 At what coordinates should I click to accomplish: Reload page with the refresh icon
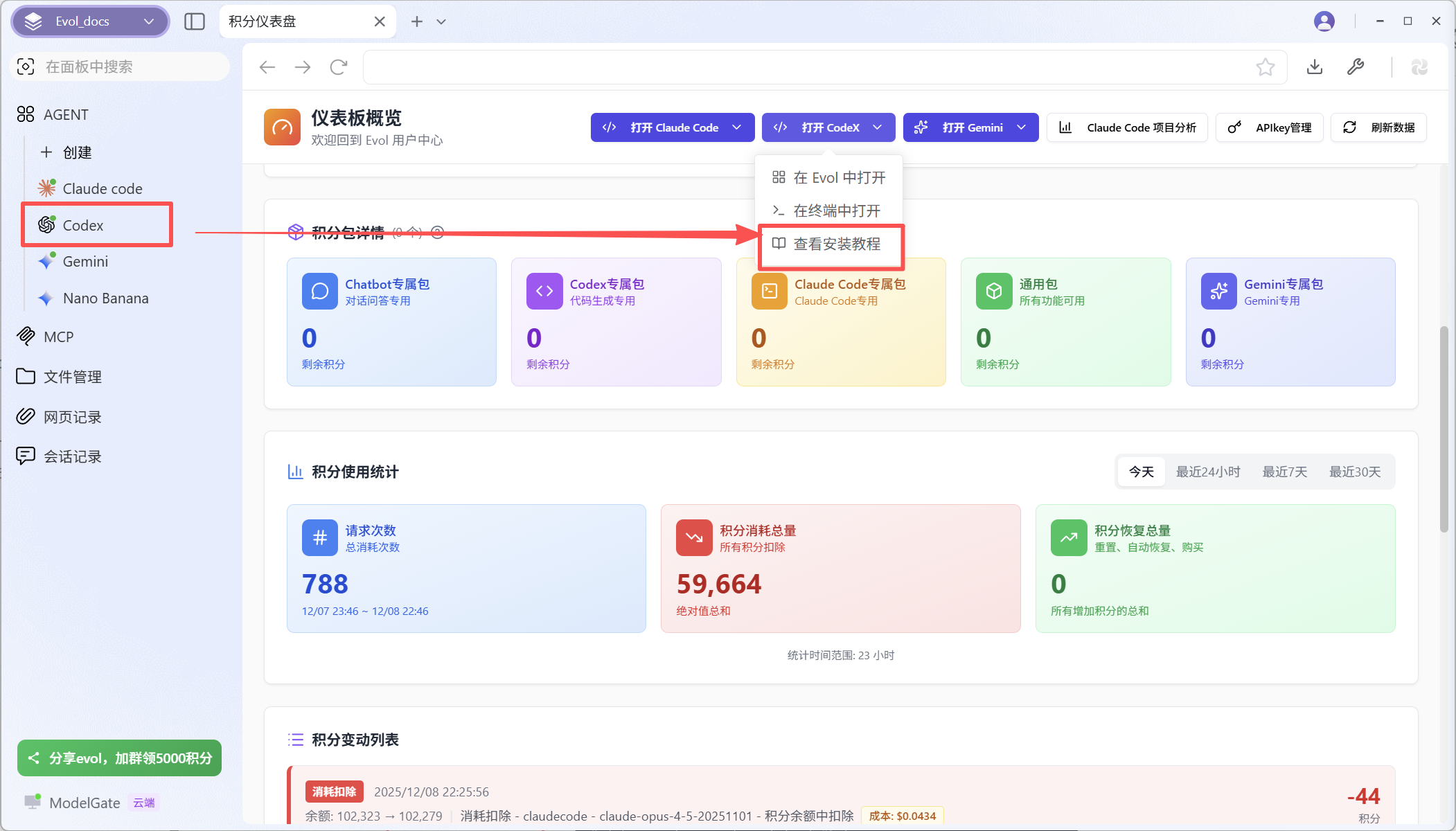[x=339, y=67]
